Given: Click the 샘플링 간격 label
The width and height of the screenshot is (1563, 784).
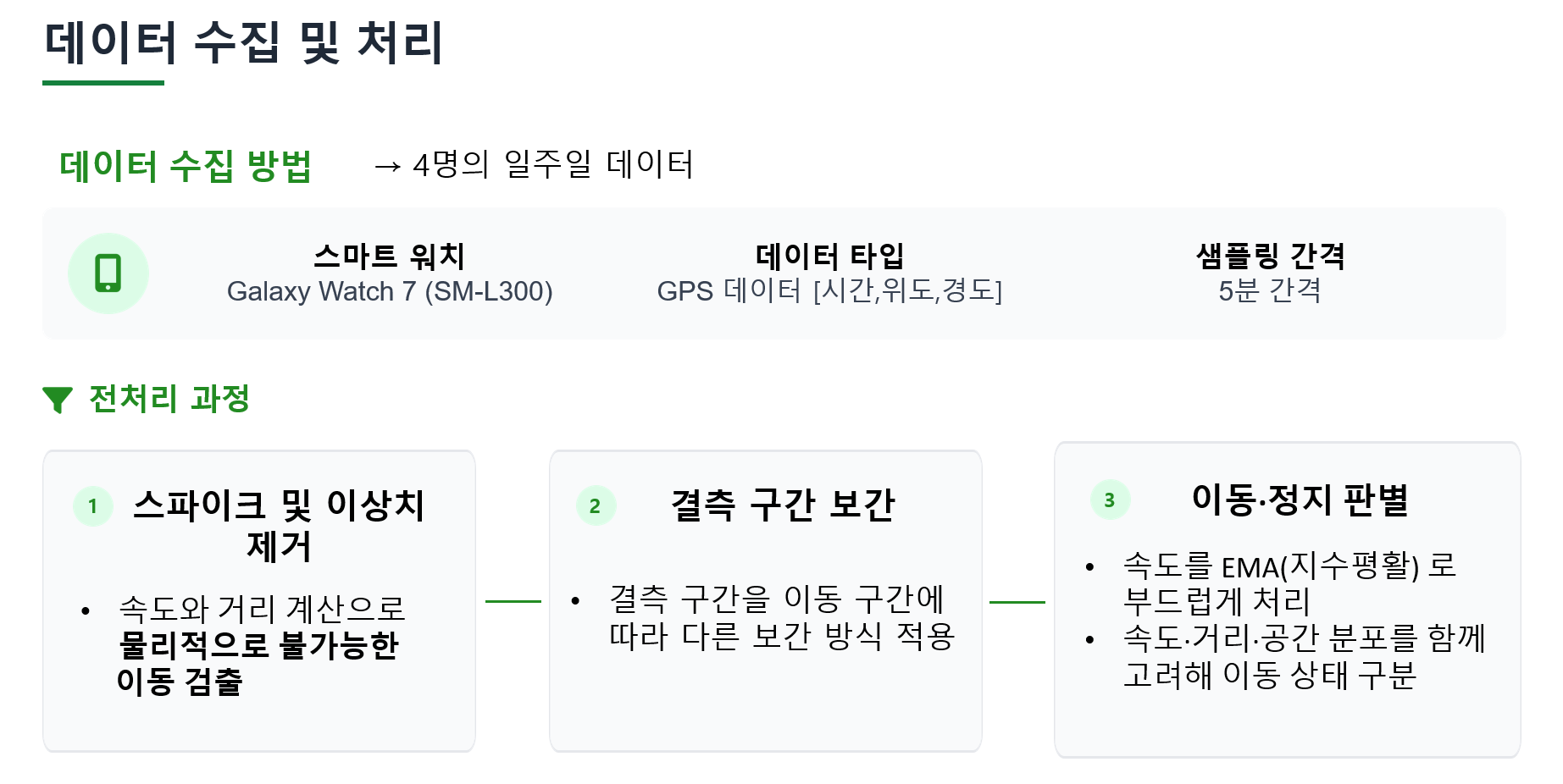Looking at the screenshot, I should pos(1269,255).
